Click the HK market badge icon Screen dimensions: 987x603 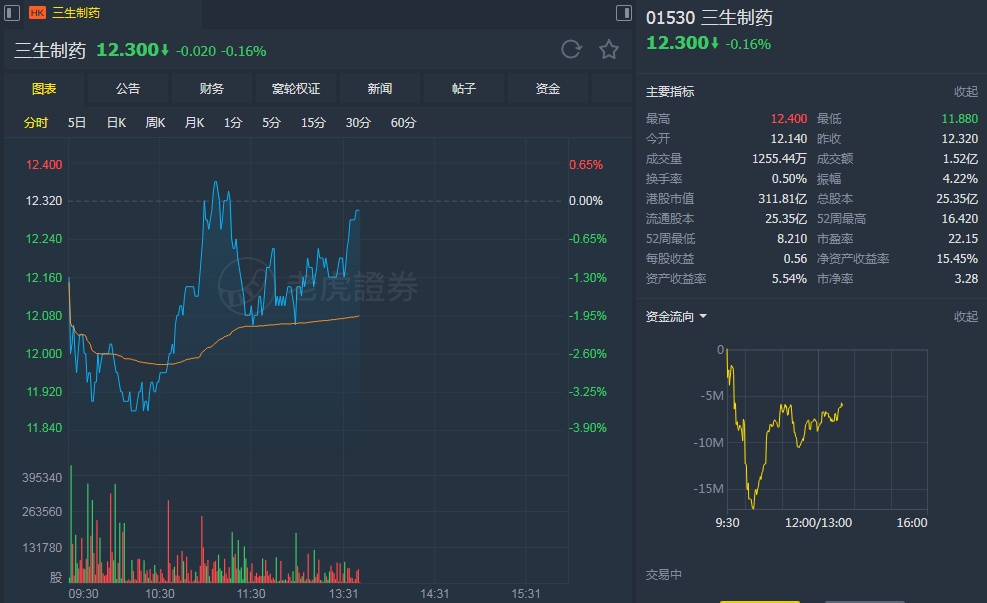pos(37,13)
